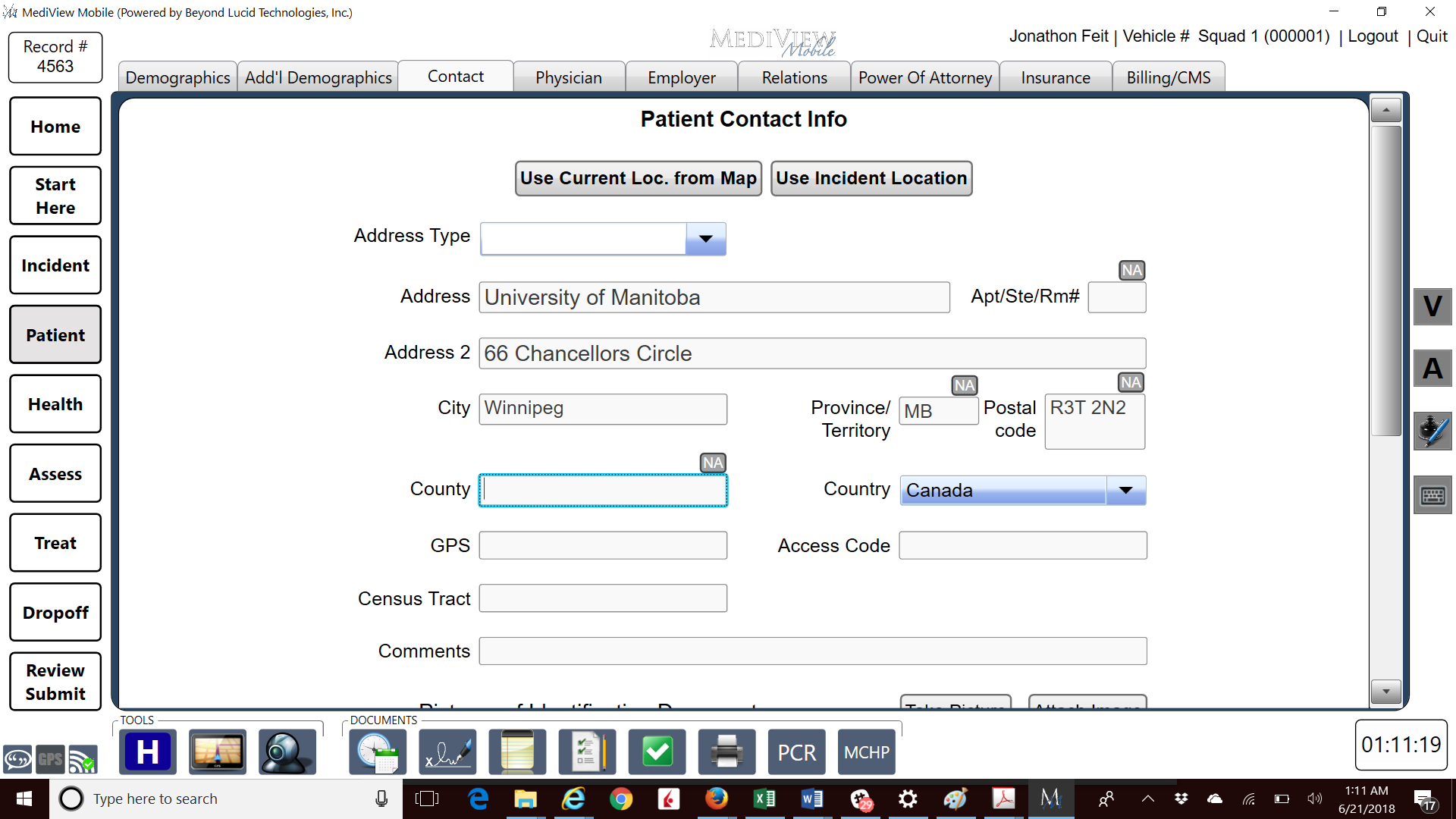This screenshot has width=1456, height=819.
Task: Open the GPS map navigation tool
Action: [x=218, y=752]
